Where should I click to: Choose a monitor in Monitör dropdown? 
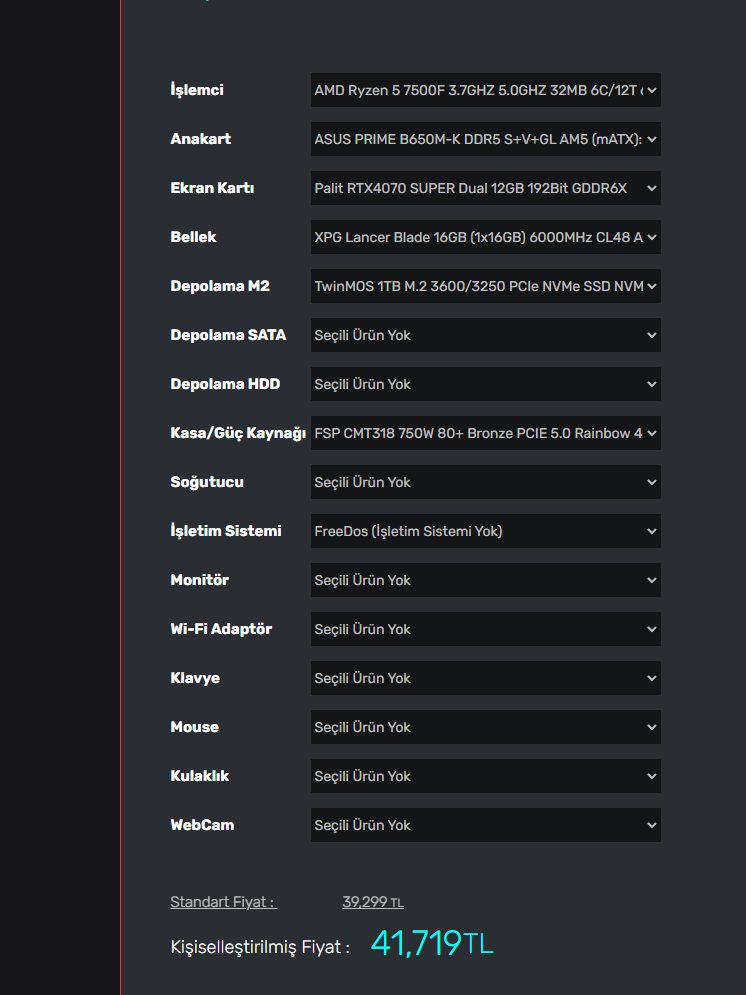485,580
